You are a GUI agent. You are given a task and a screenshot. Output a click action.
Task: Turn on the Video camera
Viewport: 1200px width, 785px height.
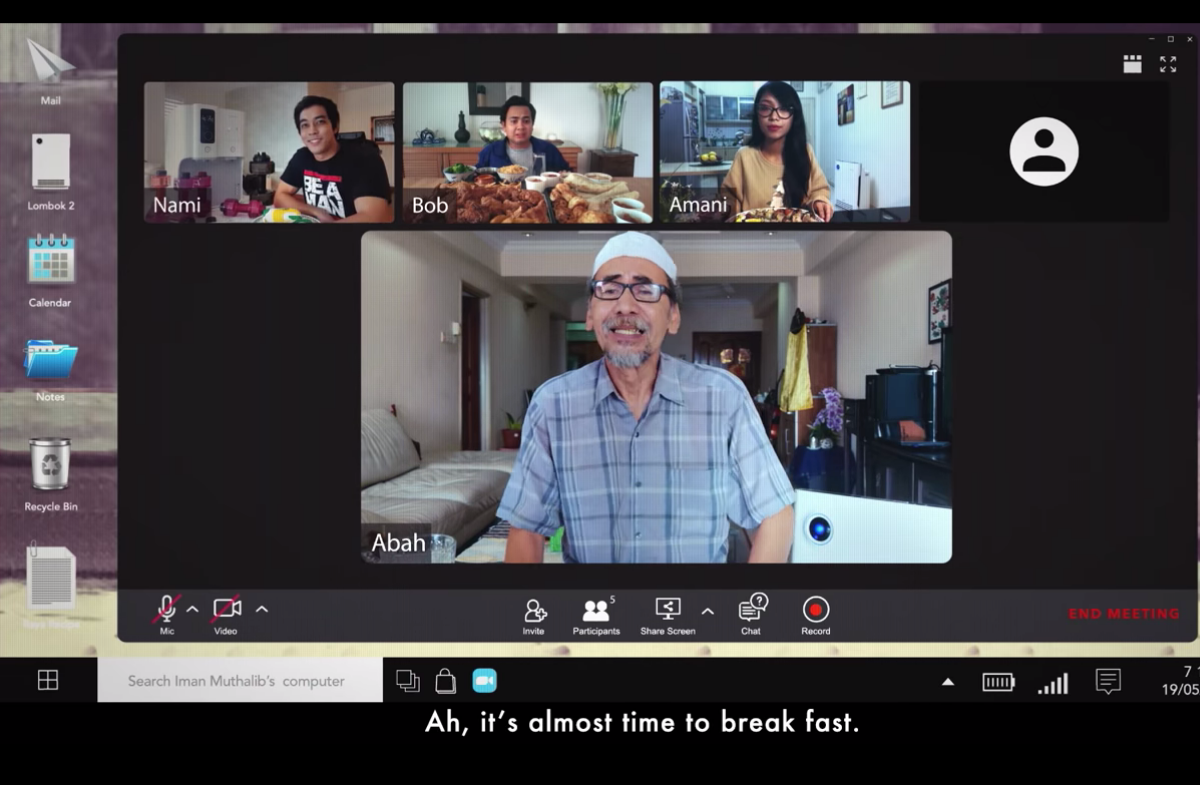tap(226, 609)
